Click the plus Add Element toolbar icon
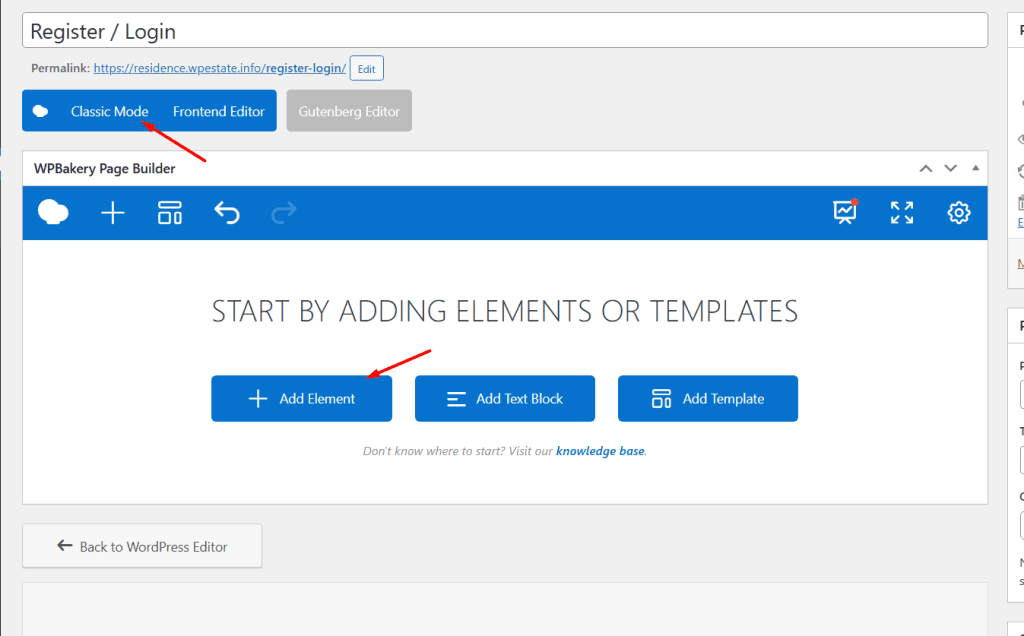The image size is (1024, 636). pos(113,213)
